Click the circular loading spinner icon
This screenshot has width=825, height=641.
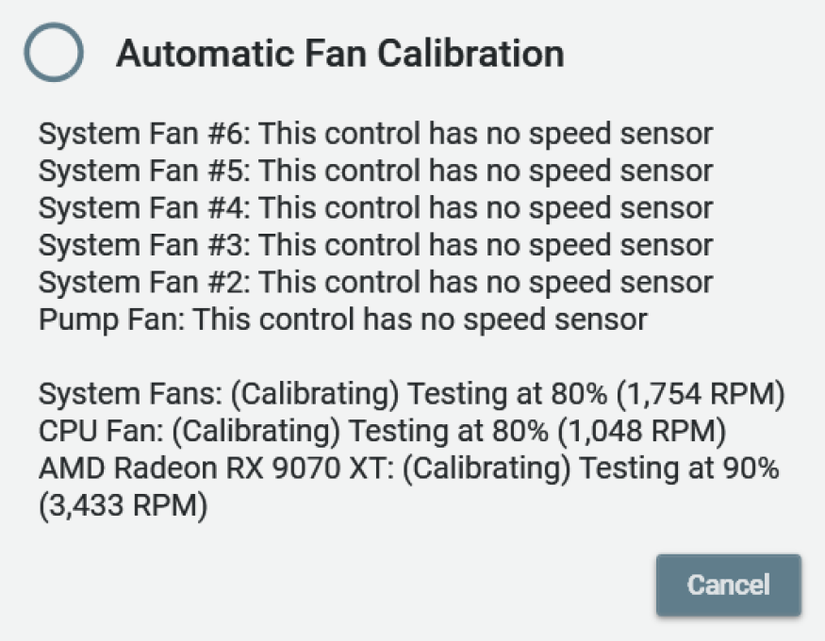tap(53, 53)
